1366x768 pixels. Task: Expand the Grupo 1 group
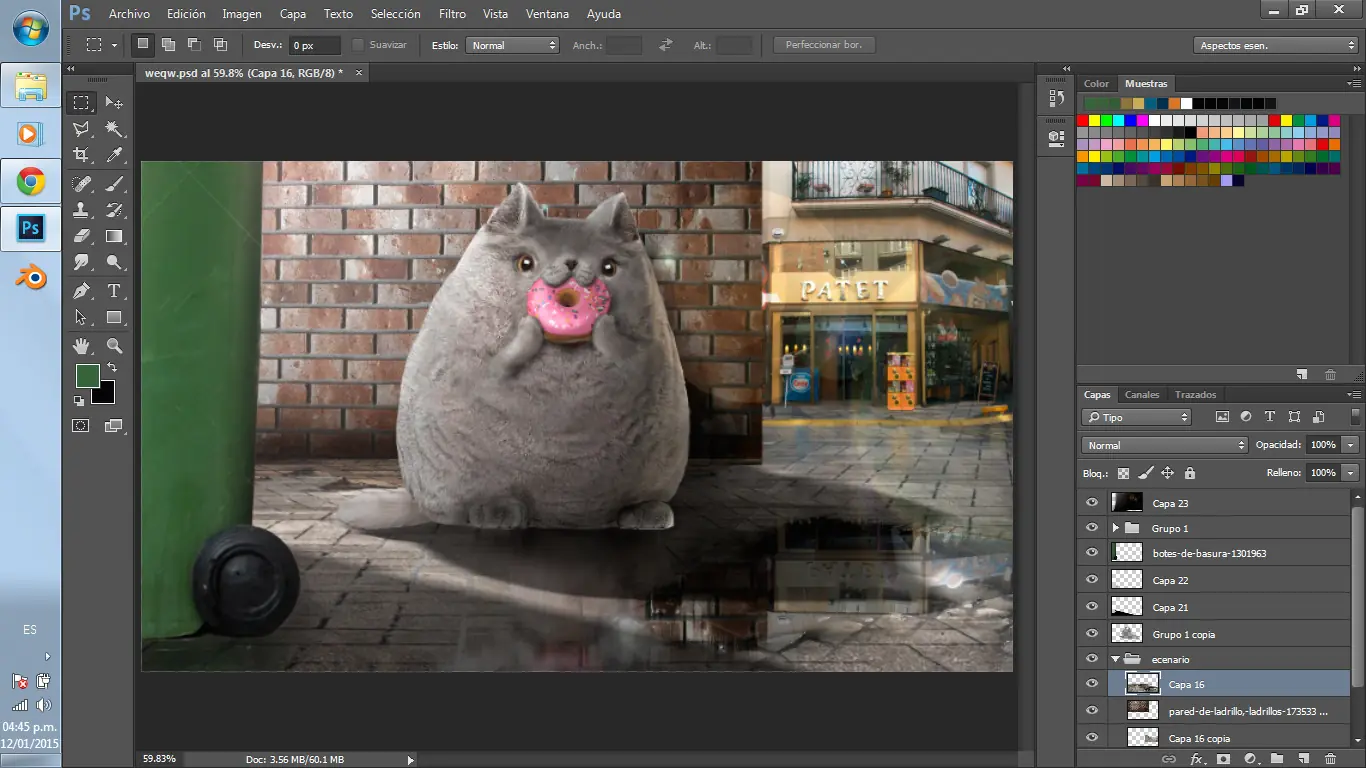pos(1115,528)
